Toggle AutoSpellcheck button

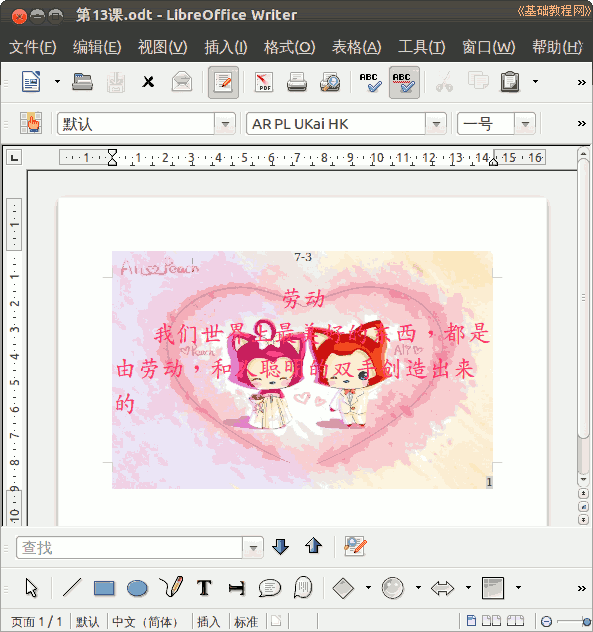[404, 82]
